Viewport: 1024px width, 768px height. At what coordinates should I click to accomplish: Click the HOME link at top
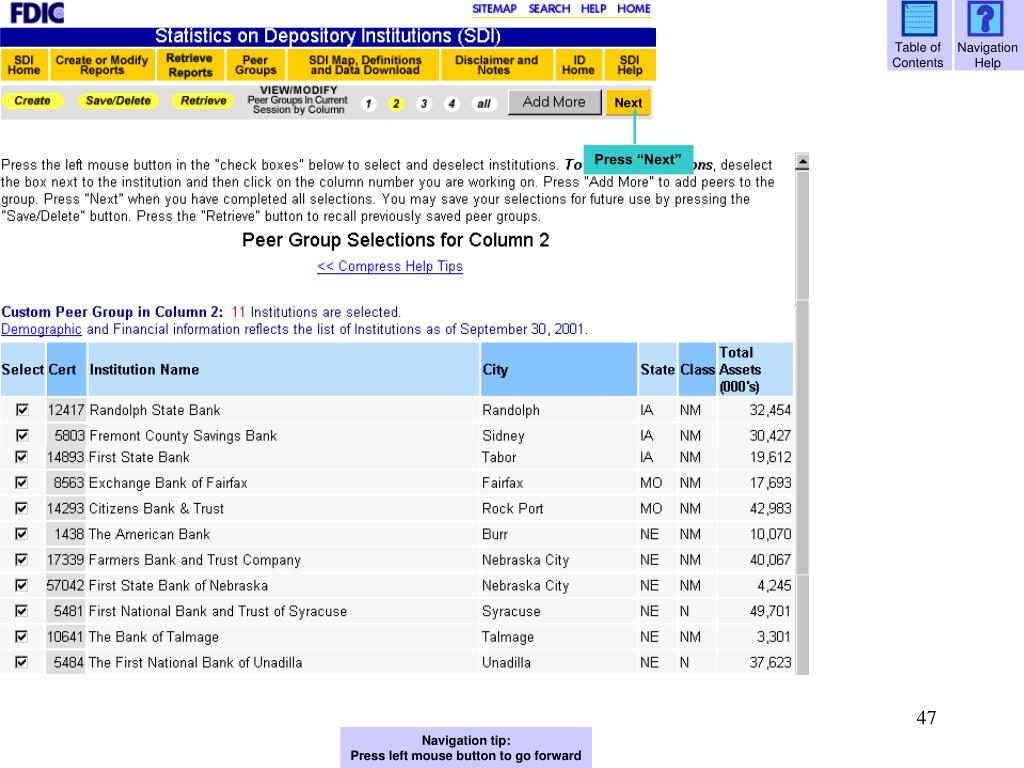pos(634,8)
